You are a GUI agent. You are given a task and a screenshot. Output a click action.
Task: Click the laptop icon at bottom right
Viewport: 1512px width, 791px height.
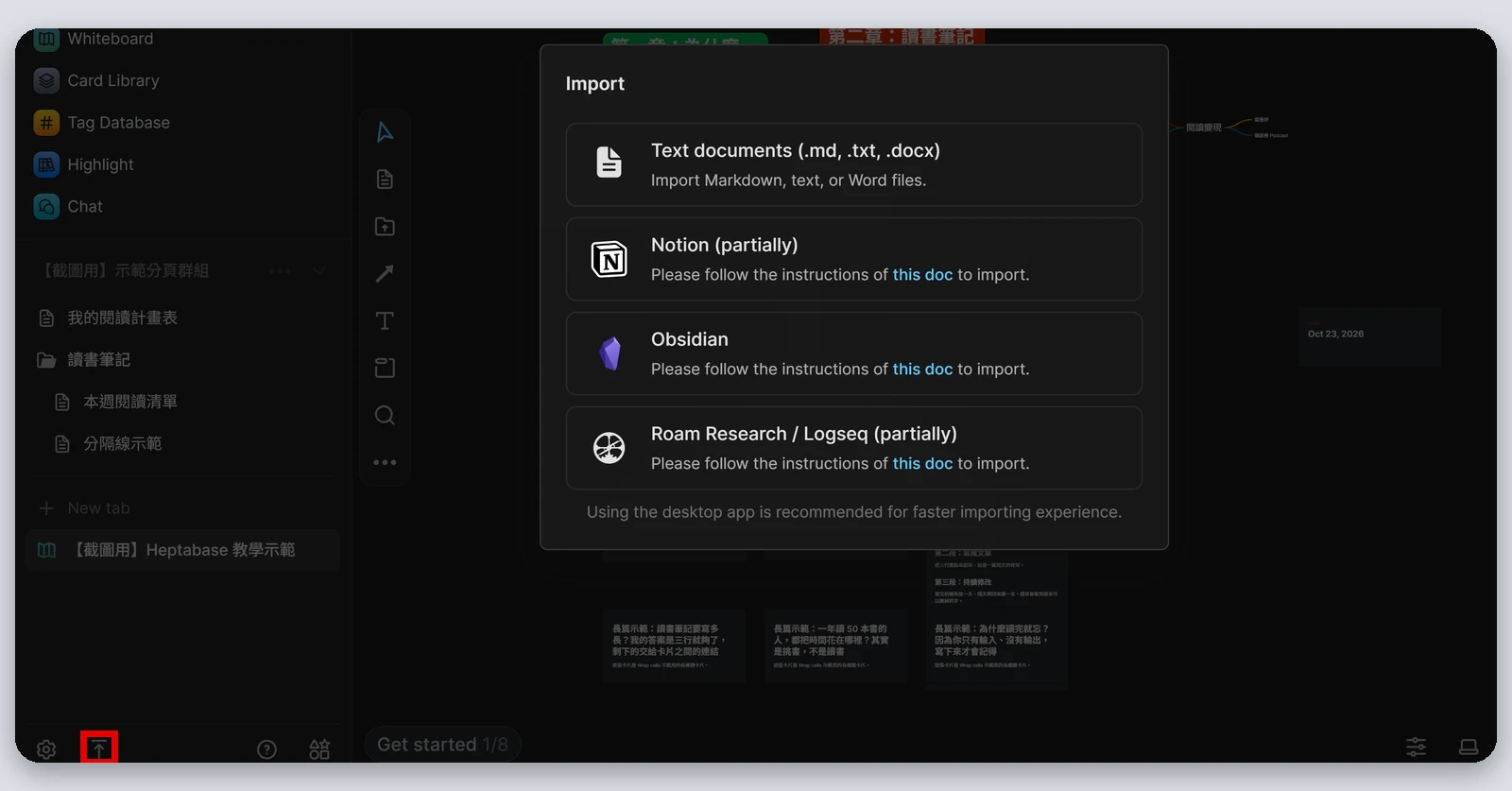click(1468, 747)
